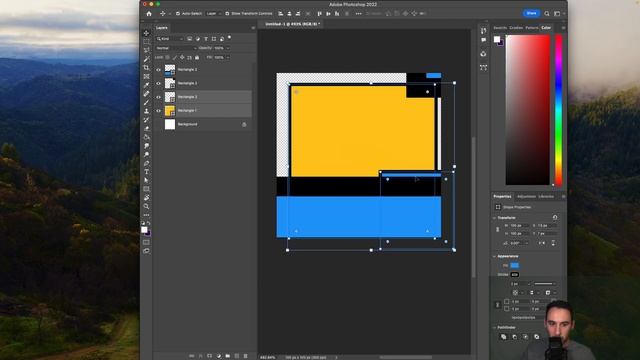This screenshot has height=360, width=640.
Task: Open options bar more options ellipsis
Action: [358, 13]
